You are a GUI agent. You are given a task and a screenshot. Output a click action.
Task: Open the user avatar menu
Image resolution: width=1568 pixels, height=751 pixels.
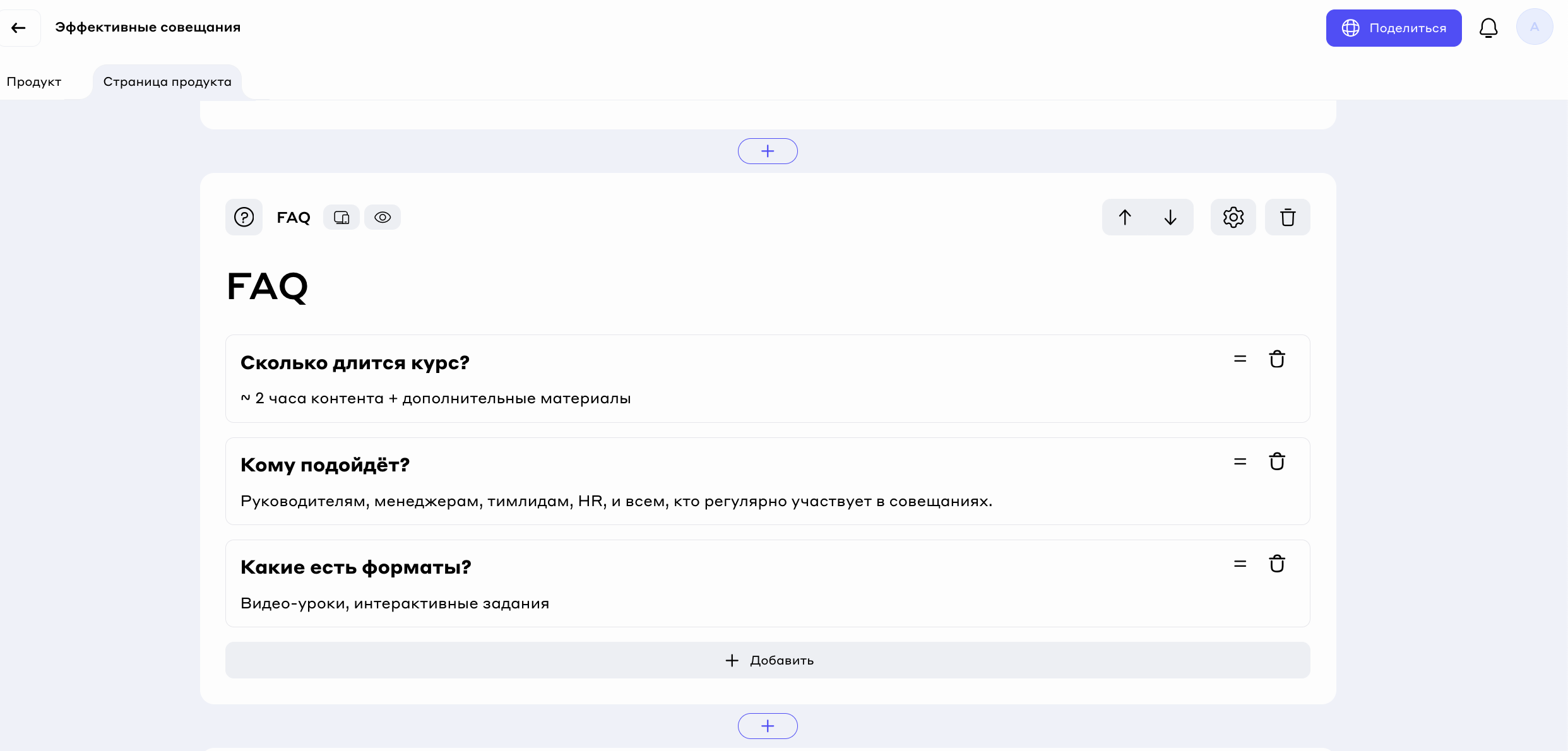pos(1534,27)
